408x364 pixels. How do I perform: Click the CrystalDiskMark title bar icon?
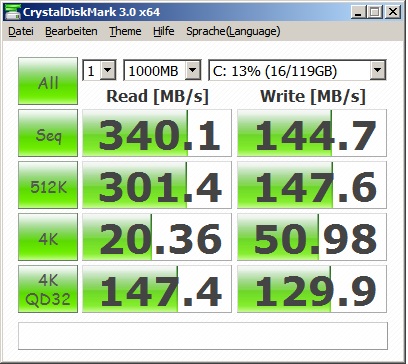(x=12, y=12)
